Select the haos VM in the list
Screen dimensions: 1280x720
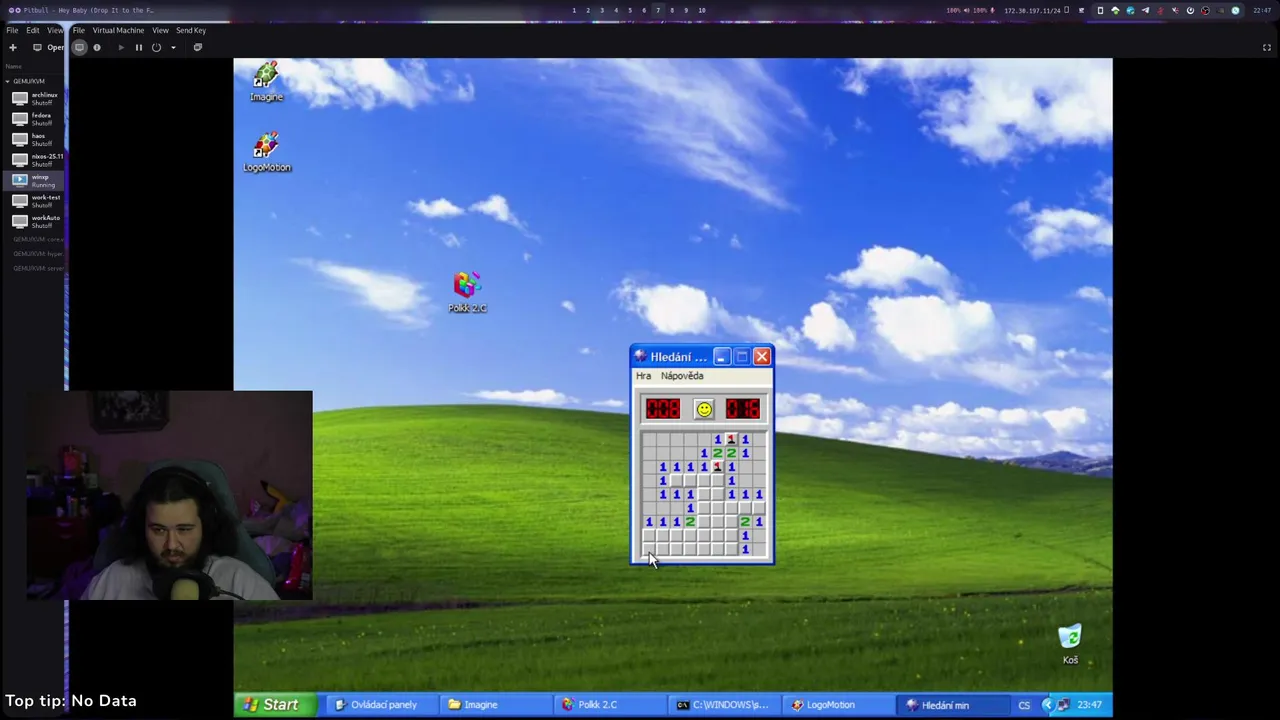(x=35, y=139)
